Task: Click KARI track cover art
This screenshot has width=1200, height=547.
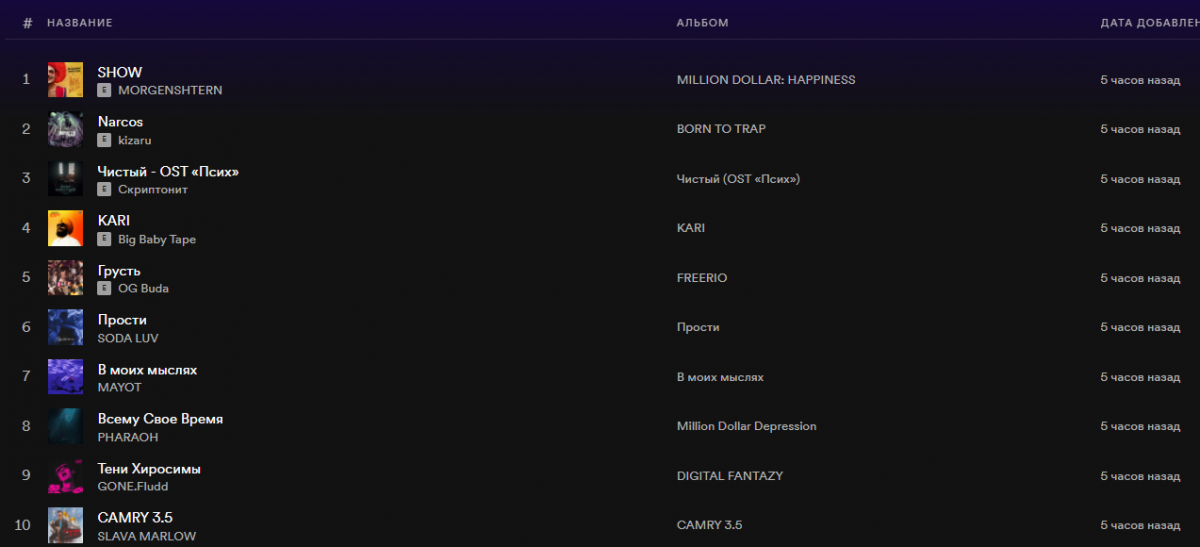Action: click(x=65, y=229)
